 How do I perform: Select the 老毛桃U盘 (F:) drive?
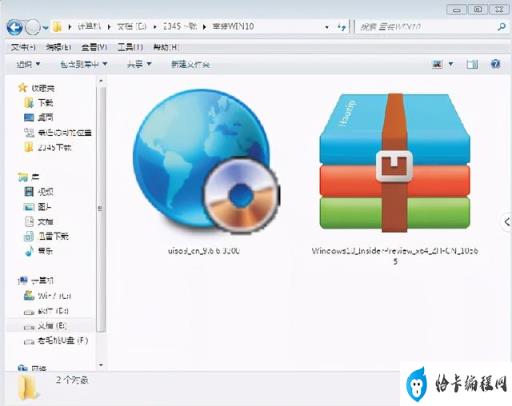pos(56,340)
